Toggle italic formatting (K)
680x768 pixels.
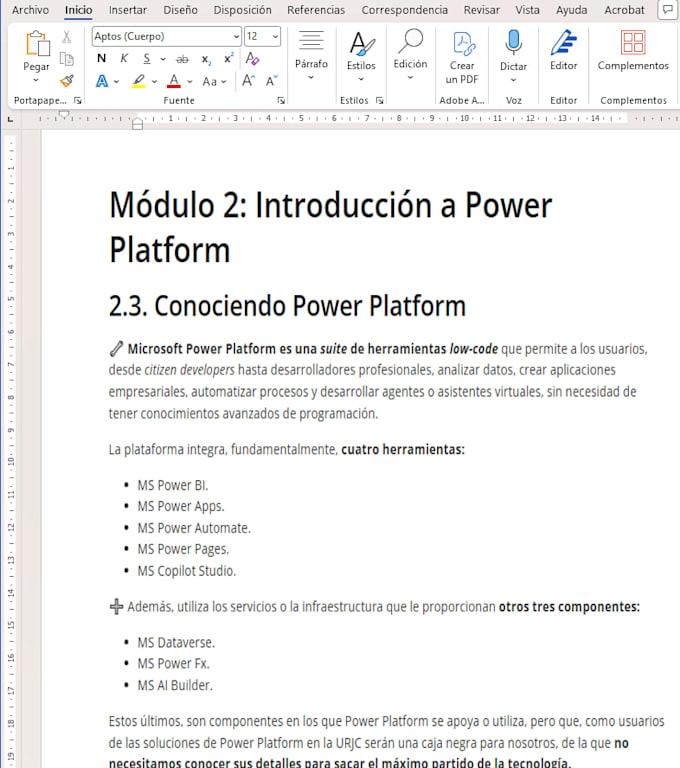[x=124, y=59]
